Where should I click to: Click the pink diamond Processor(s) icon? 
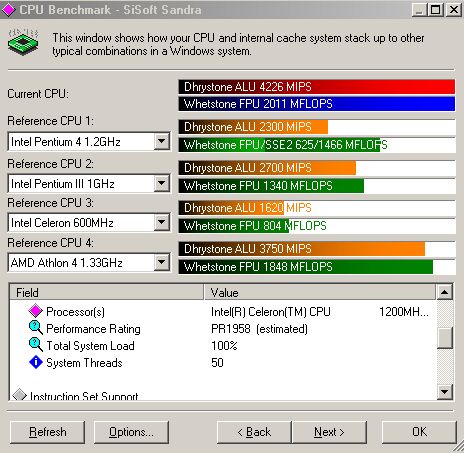35,311
